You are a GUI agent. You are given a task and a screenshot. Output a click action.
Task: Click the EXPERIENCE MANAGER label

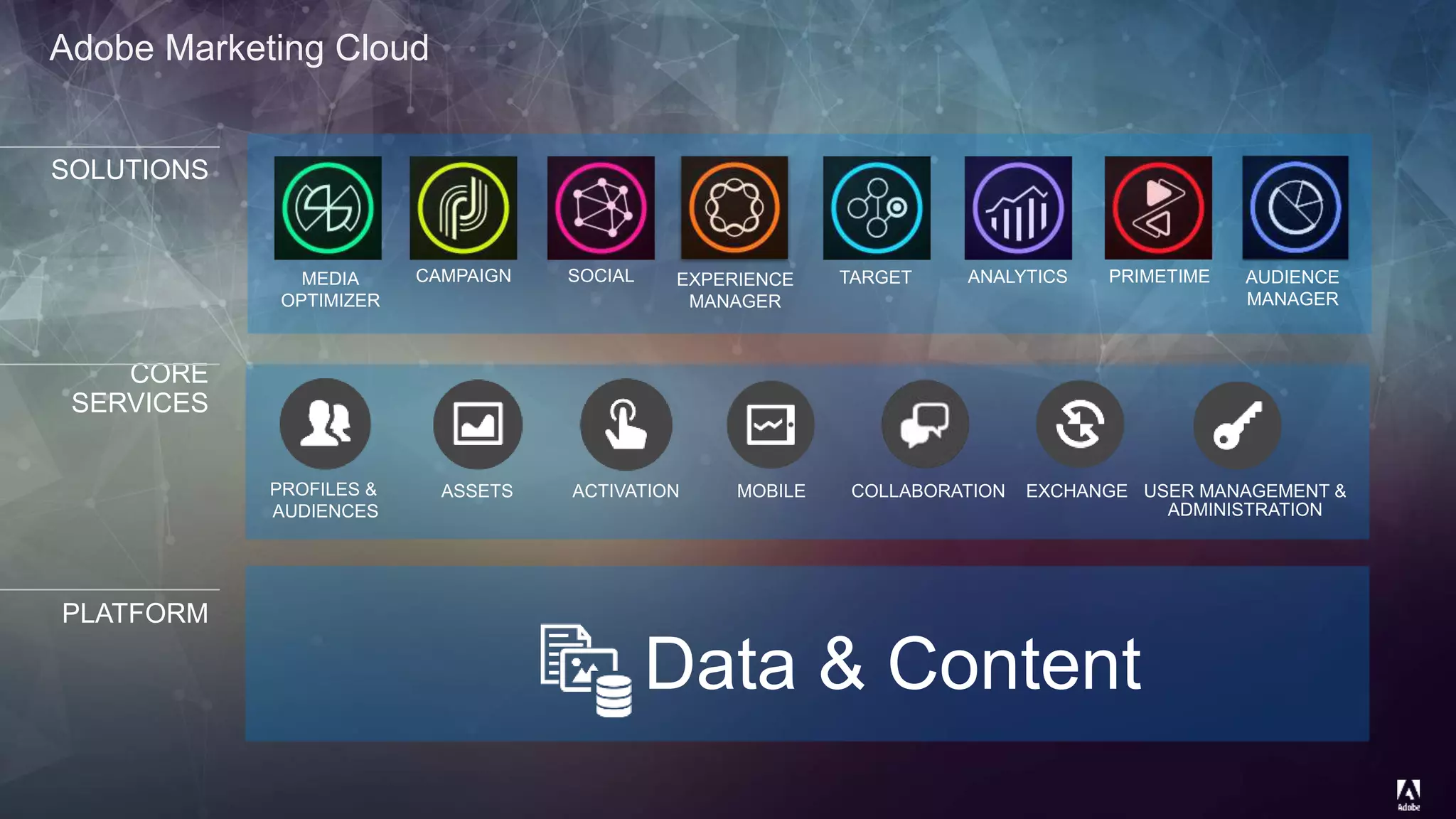click(x=735, y=290)
